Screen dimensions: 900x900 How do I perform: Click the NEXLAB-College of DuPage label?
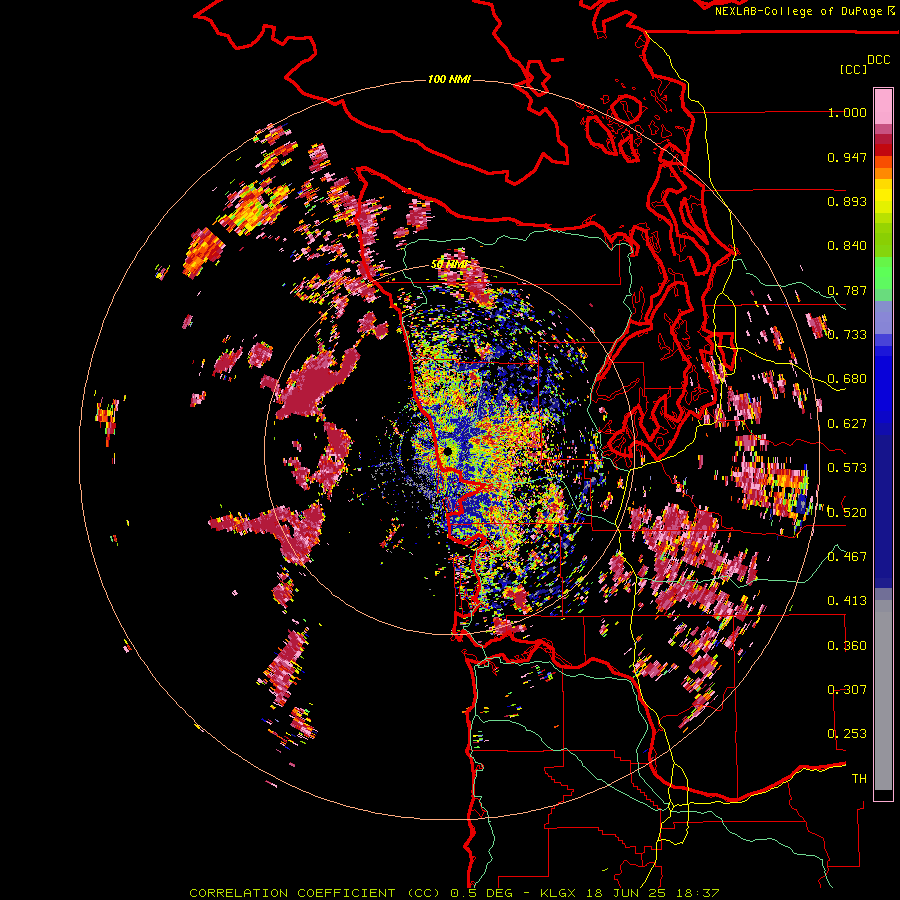coord(801,11)
